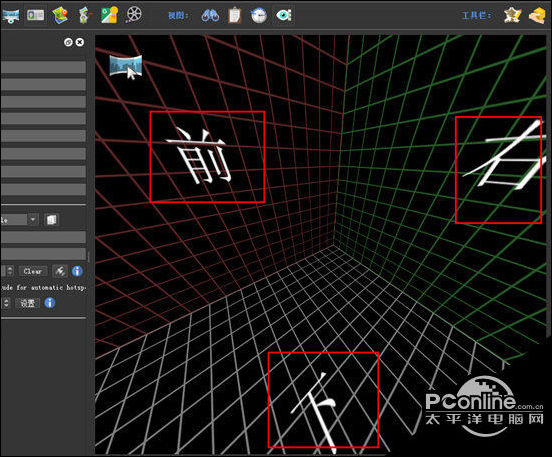Open the dropdown arrow in the left panel

tap(32, 220)
